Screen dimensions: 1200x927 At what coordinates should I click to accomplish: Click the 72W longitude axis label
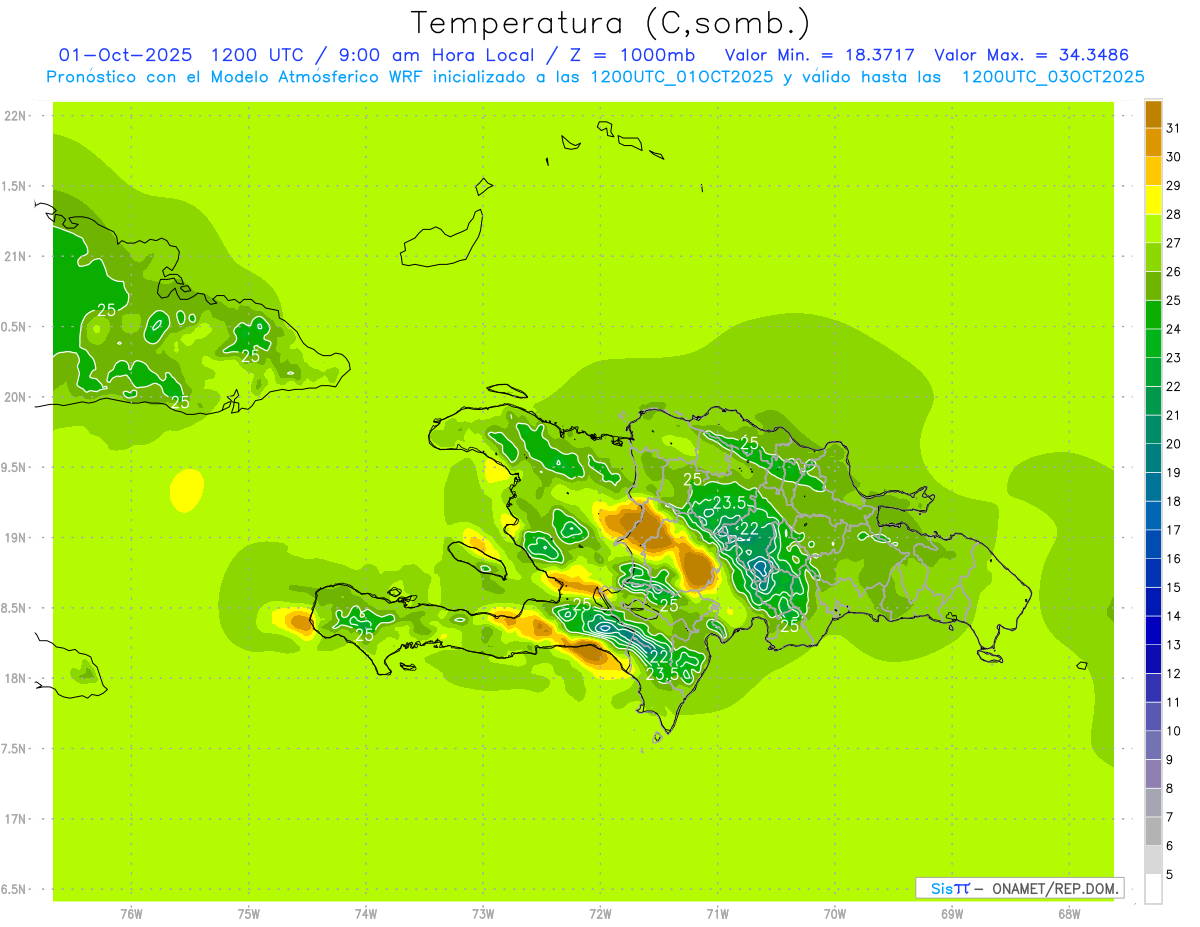click(600, 913)
